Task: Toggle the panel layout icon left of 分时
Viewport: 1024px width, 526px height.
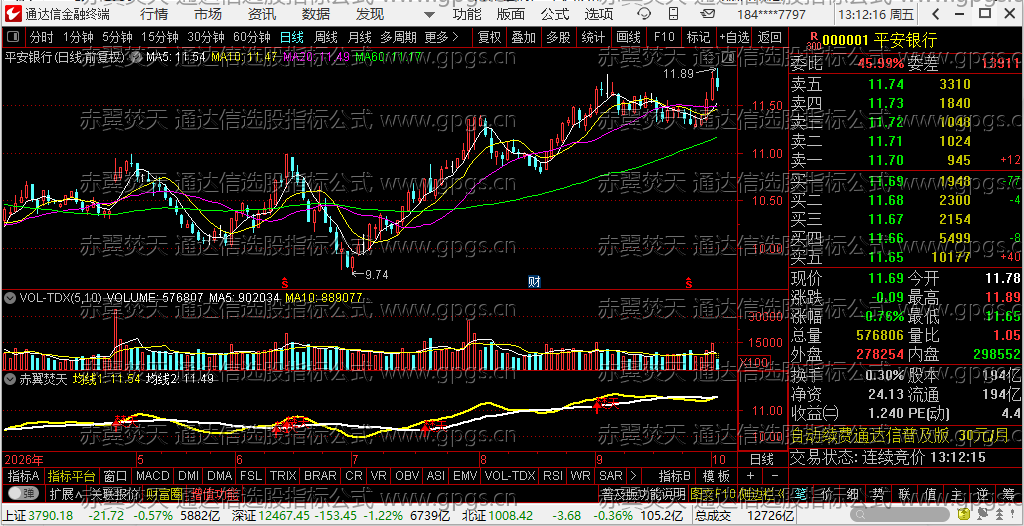Action: (14, 37)
